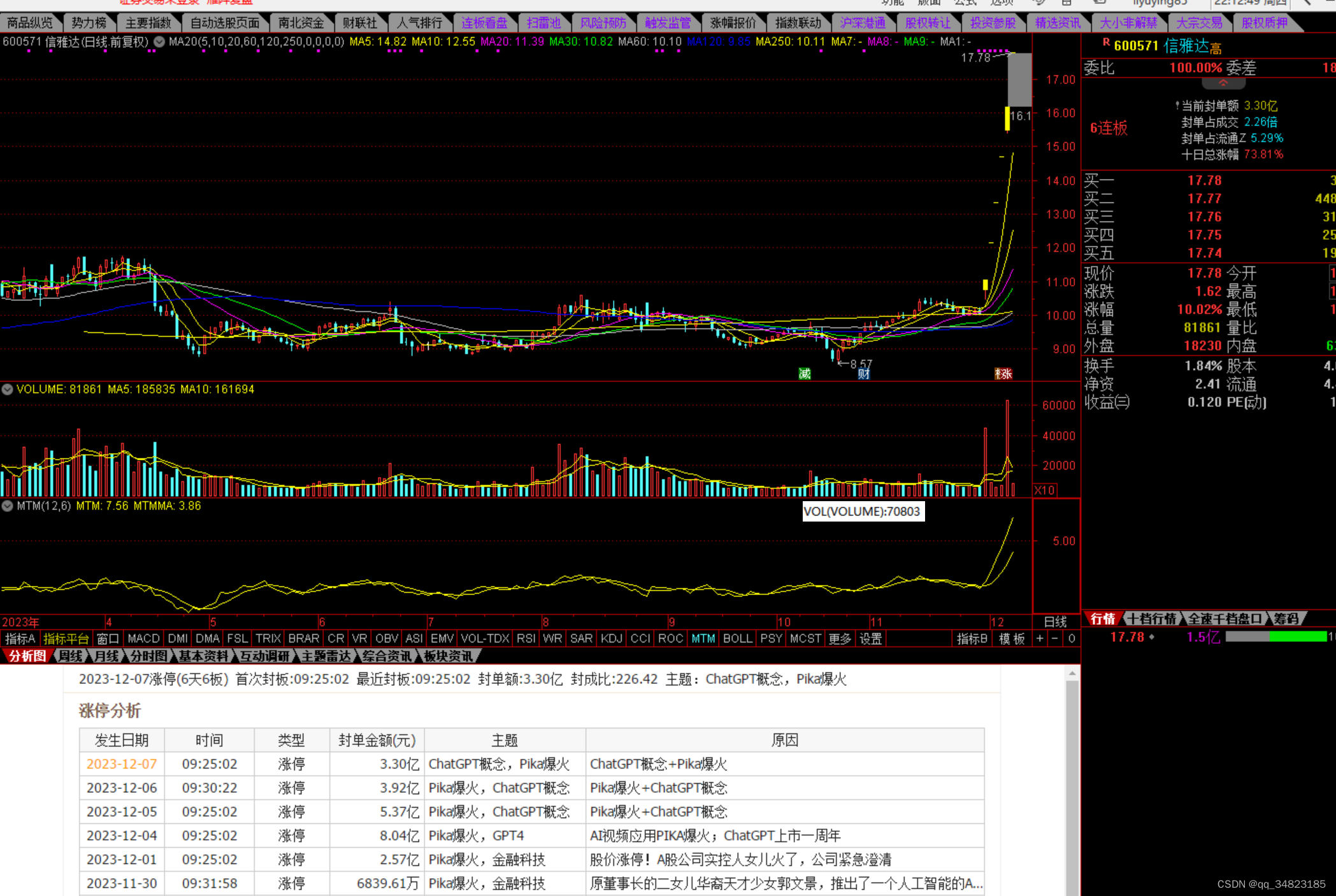
Task: Toggle the VOLUME indicator circle button
Action: (x=8, y=389)
